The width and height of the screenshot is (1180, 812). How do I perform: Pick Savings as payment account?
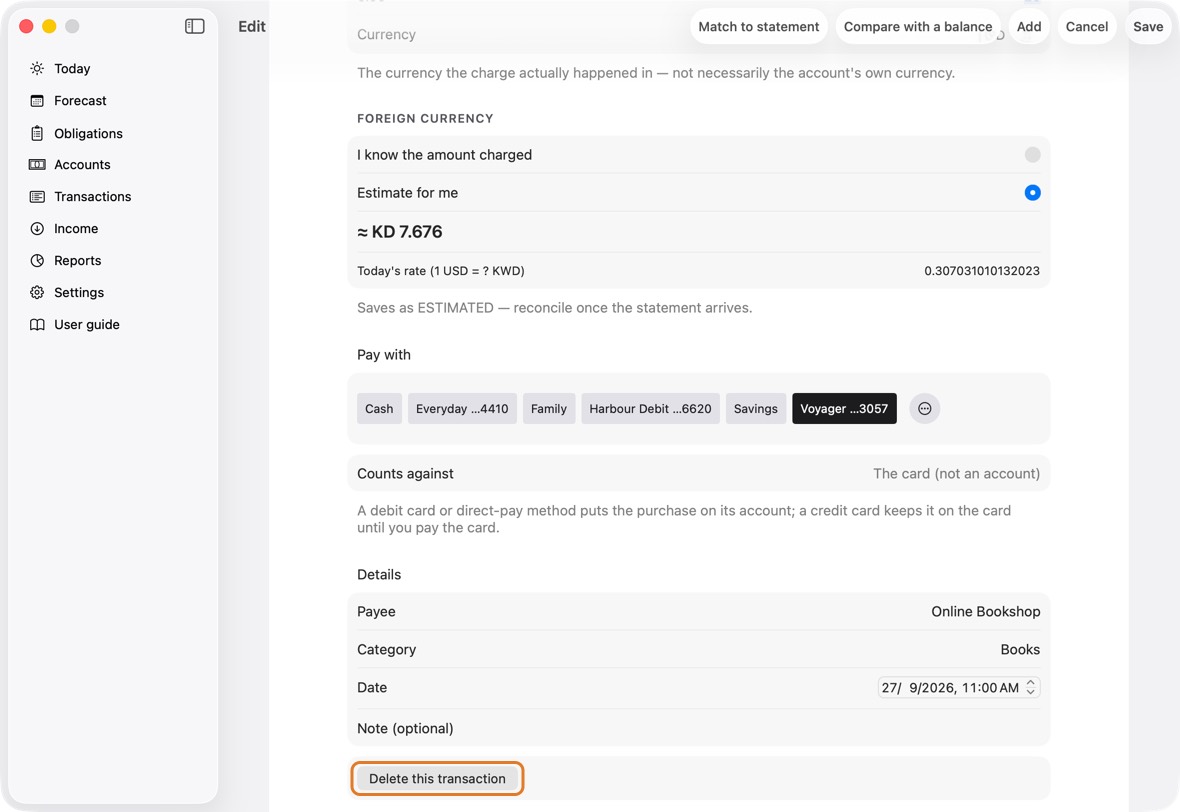pos(756,409)
